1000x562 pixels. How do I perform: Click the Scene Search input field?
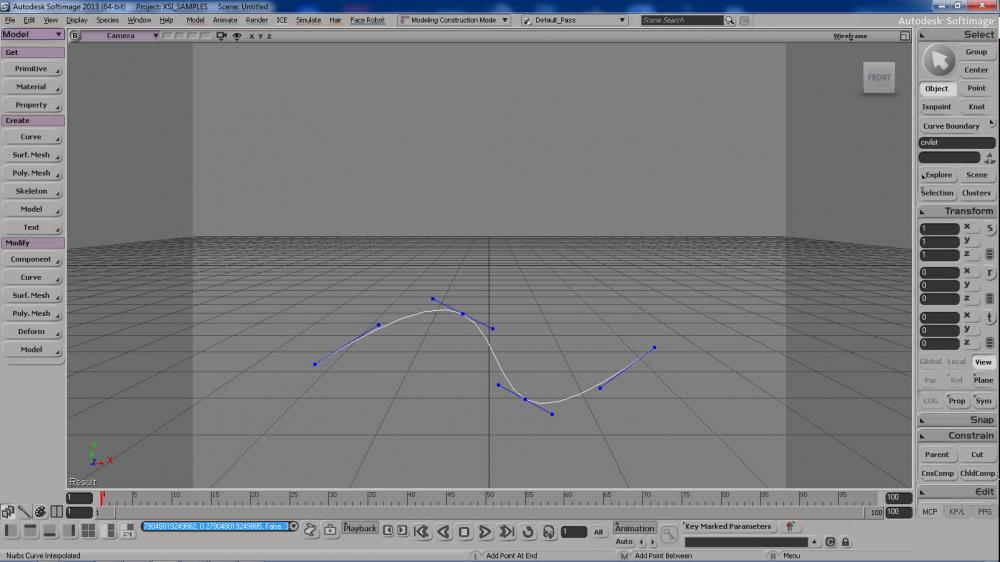point(682,20)
